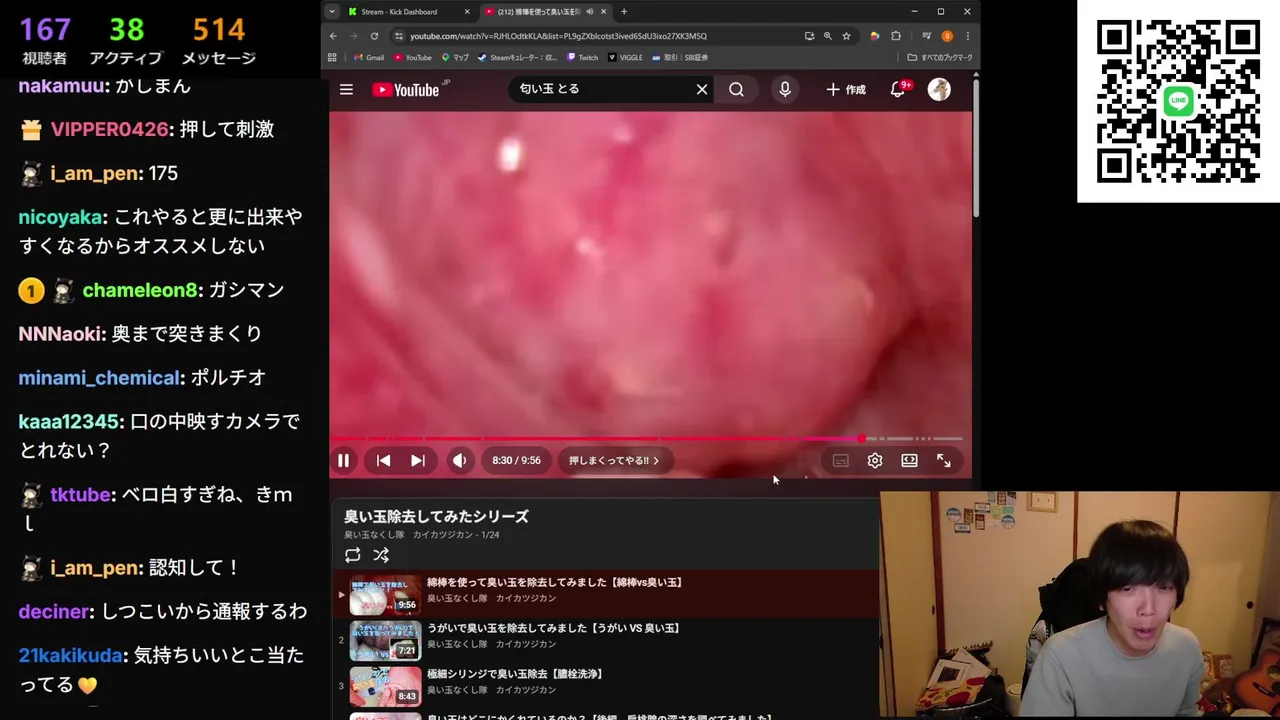Open すべてのブックマーク folder
This screenshot has height=720, width=1280.
940,58
